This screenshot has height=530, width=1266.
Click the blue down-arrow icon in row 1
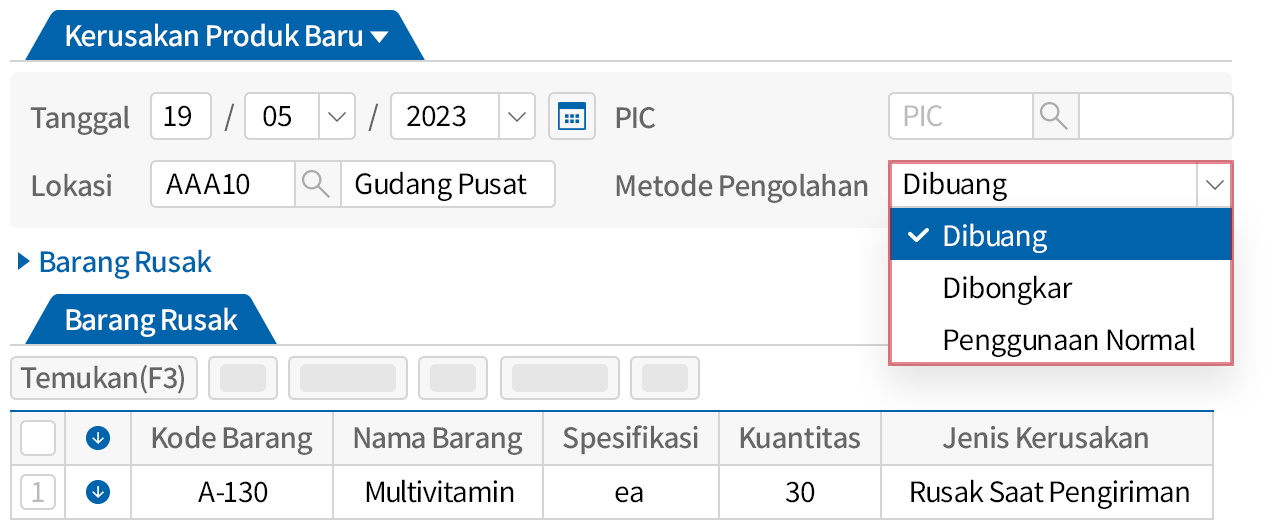[99, 491]
